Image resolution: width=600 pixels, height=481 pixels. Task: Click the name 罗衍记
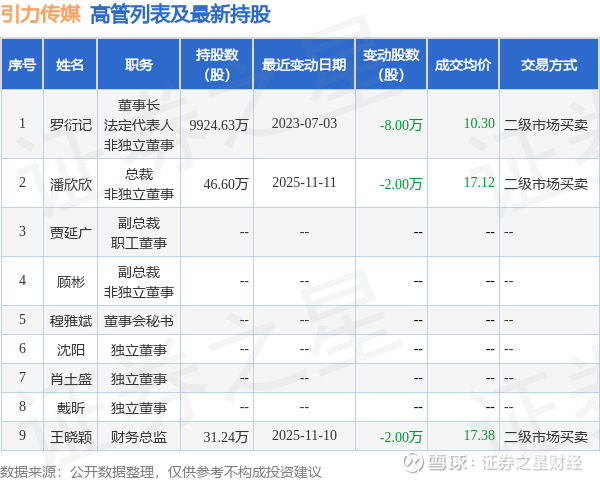(x=71, y=125)
